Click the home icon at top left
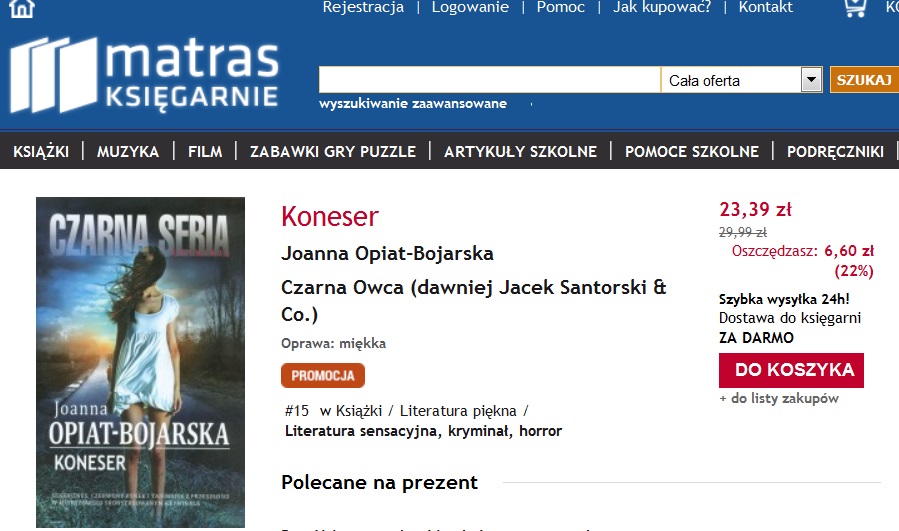This screenshot has height=531, width=899. pos(22,8)
